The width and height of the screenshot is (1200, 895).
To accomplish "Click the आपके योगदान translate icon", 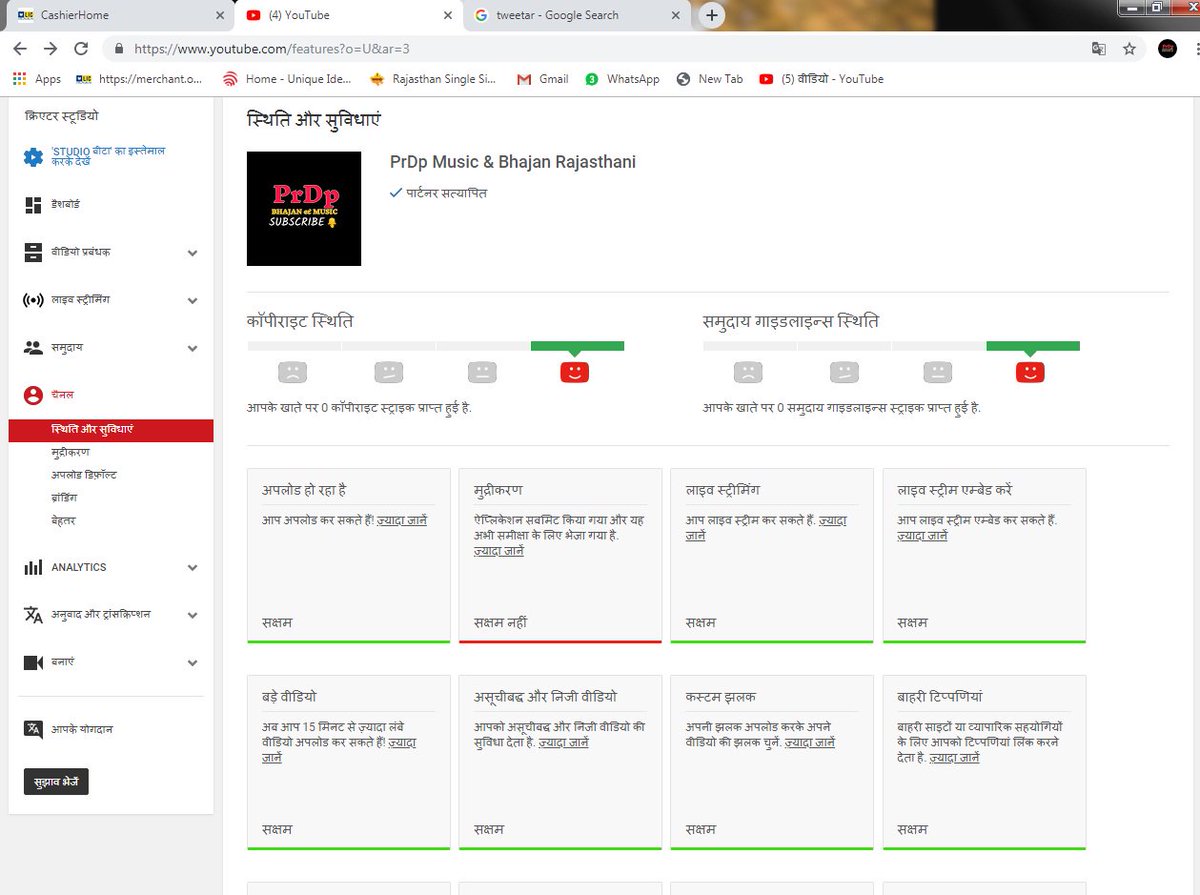I will click(33, 729).
